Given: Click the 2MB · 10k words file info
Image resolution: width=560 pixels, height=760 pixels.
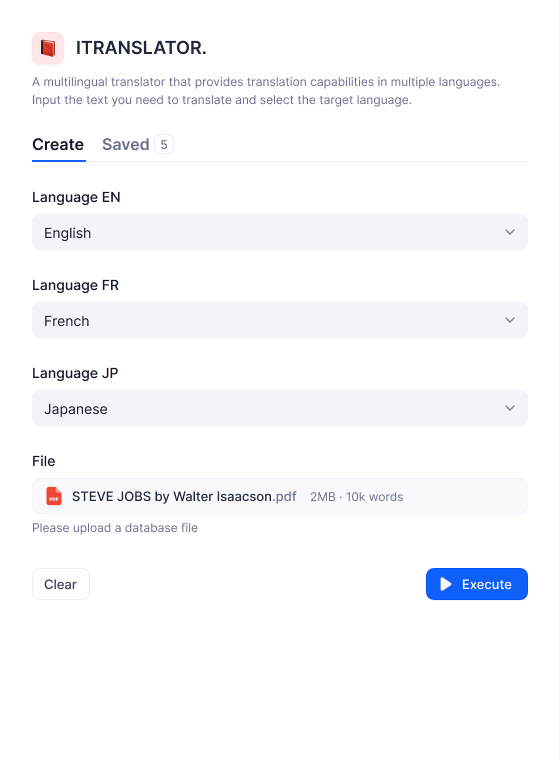Looking at the screenshot, I should click(x=356, y=497).
